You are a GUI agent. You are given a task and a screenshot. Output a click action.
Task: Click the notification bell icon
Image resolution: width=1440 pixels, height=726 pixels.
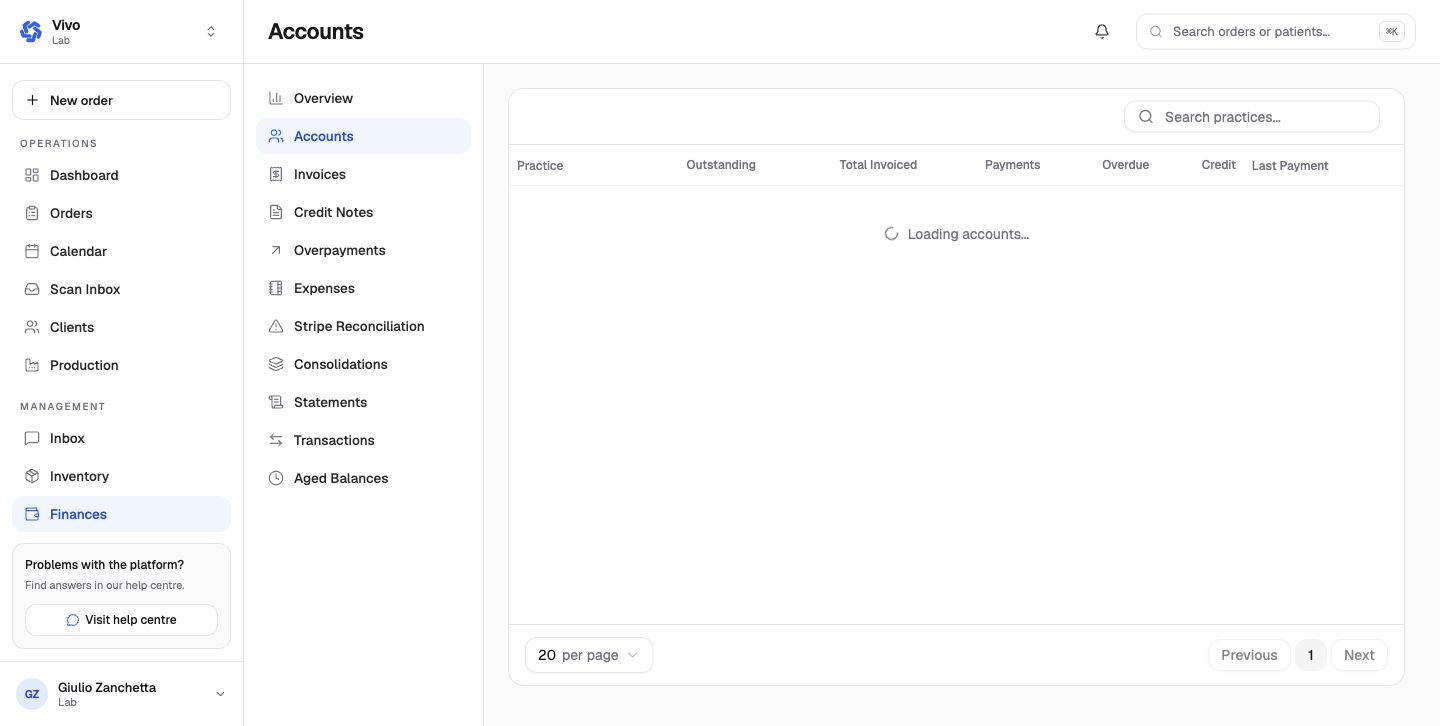(x=1102, y=31)
